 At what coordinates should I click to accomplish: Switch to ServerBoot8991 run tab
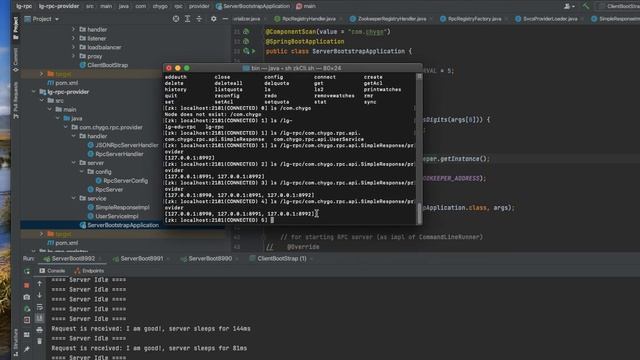tap(141, 259)
